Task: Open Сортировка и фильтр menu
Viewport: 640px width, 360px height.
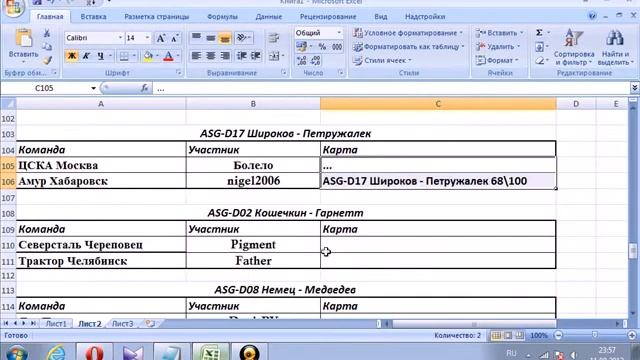Action: (574, 47)
